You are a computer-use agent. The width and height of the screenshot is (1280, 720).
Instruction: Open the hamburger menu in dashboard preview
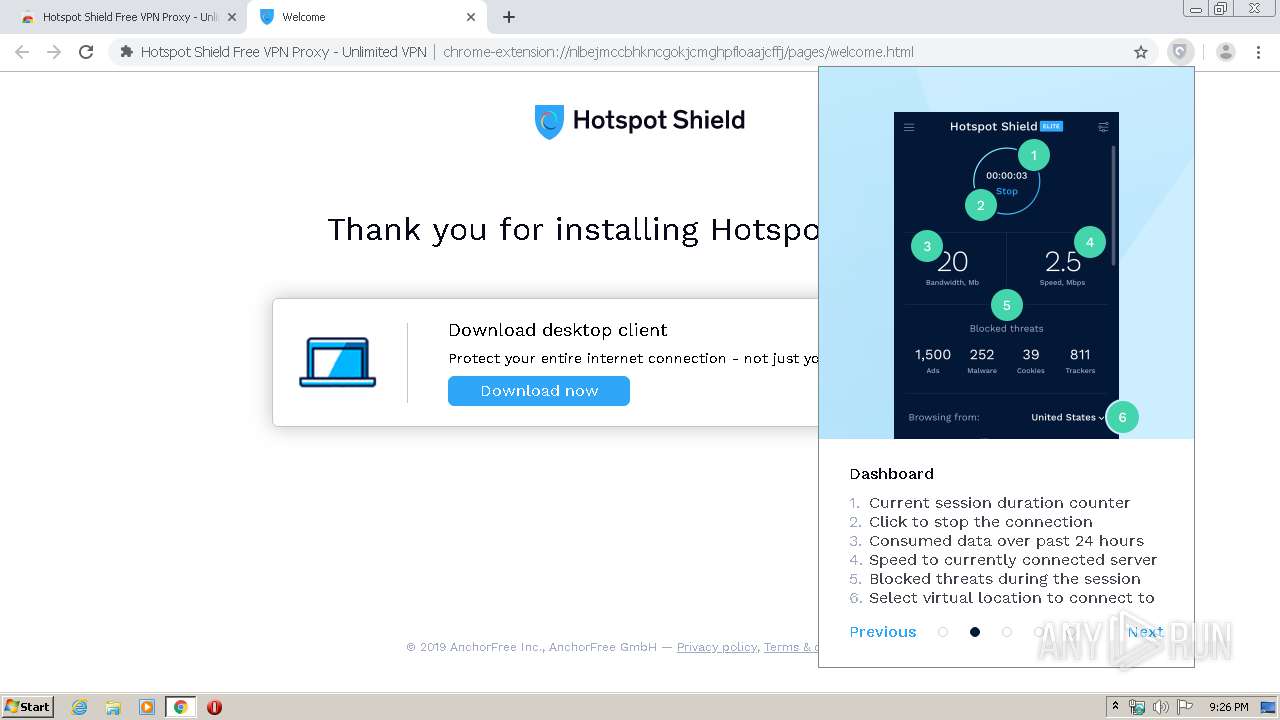[909, 127]
